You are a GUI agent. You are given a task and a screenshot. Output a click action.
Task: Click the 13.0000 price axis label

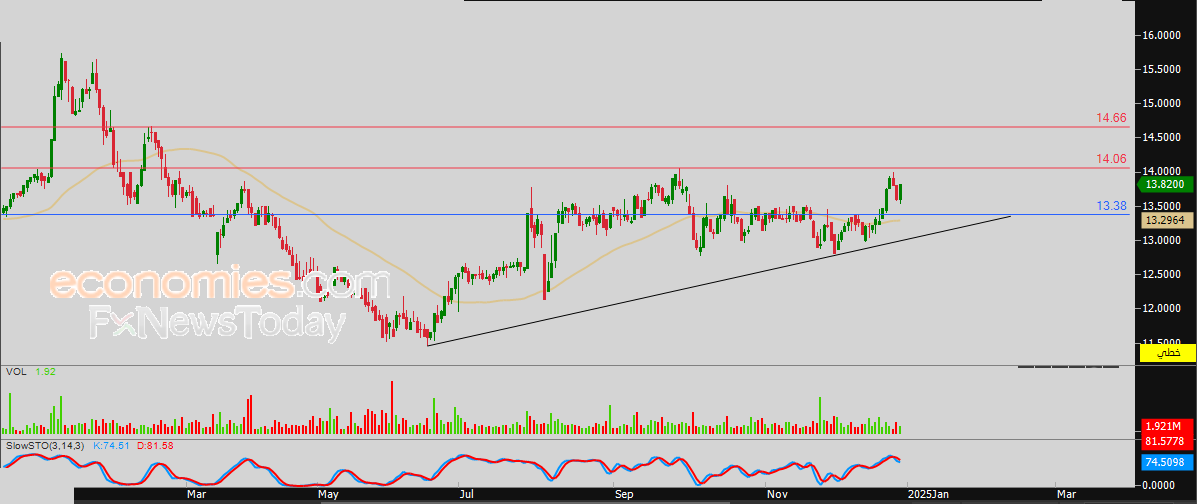point(1164,241)
